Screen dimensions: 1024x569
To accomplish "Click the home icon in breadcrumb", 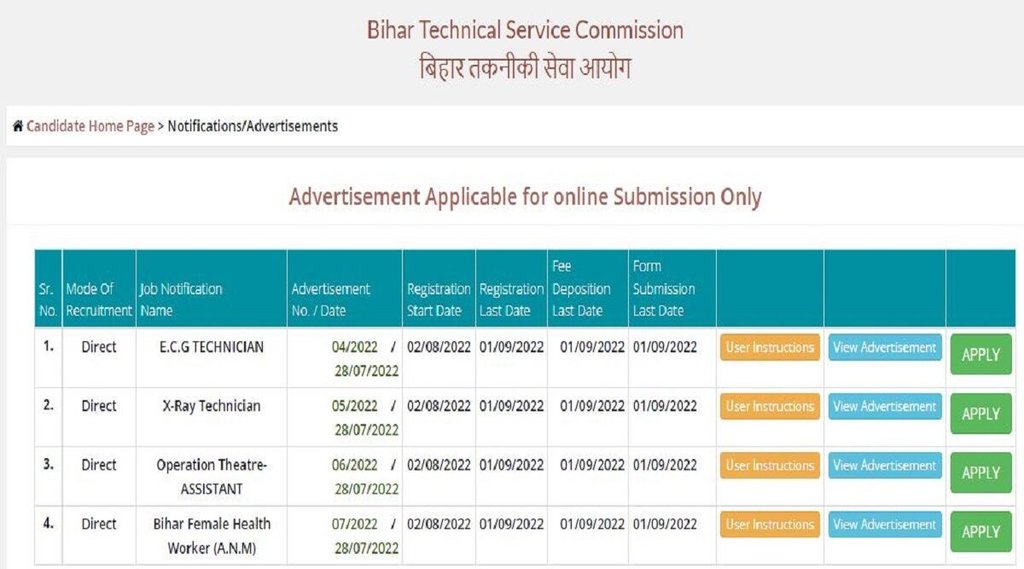I will pyautogui.click(x=18, y=126).
